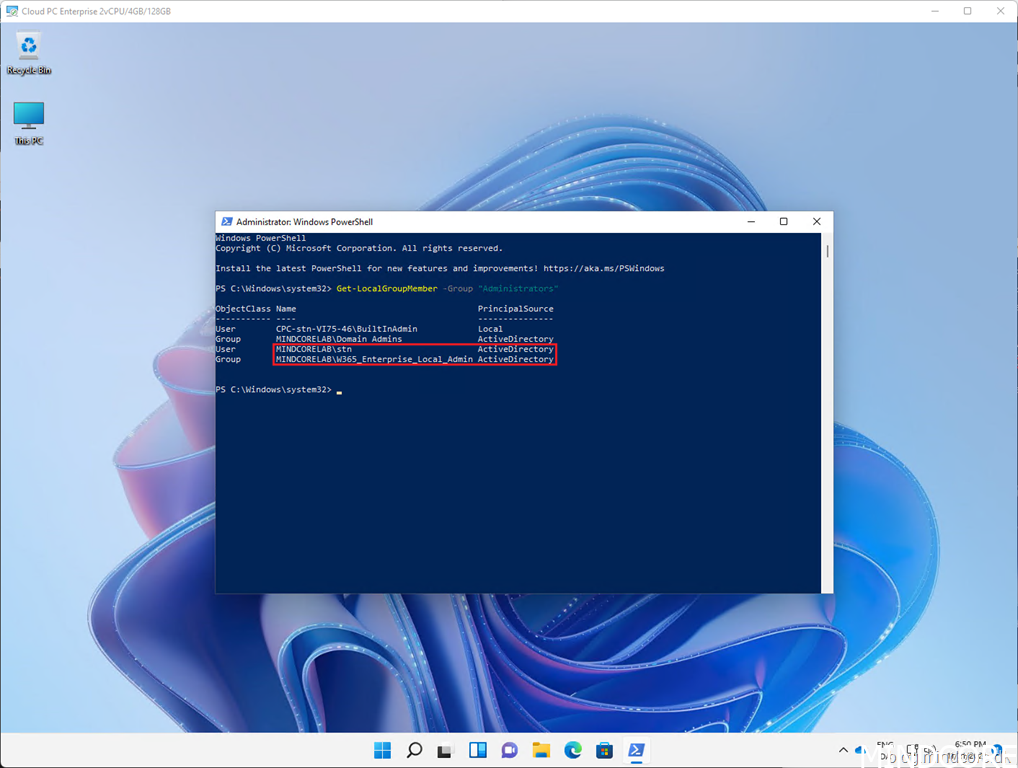The image size is (1018, 768).
Task: Open the ENG language switcher in the tray
Action: [884, 749]
